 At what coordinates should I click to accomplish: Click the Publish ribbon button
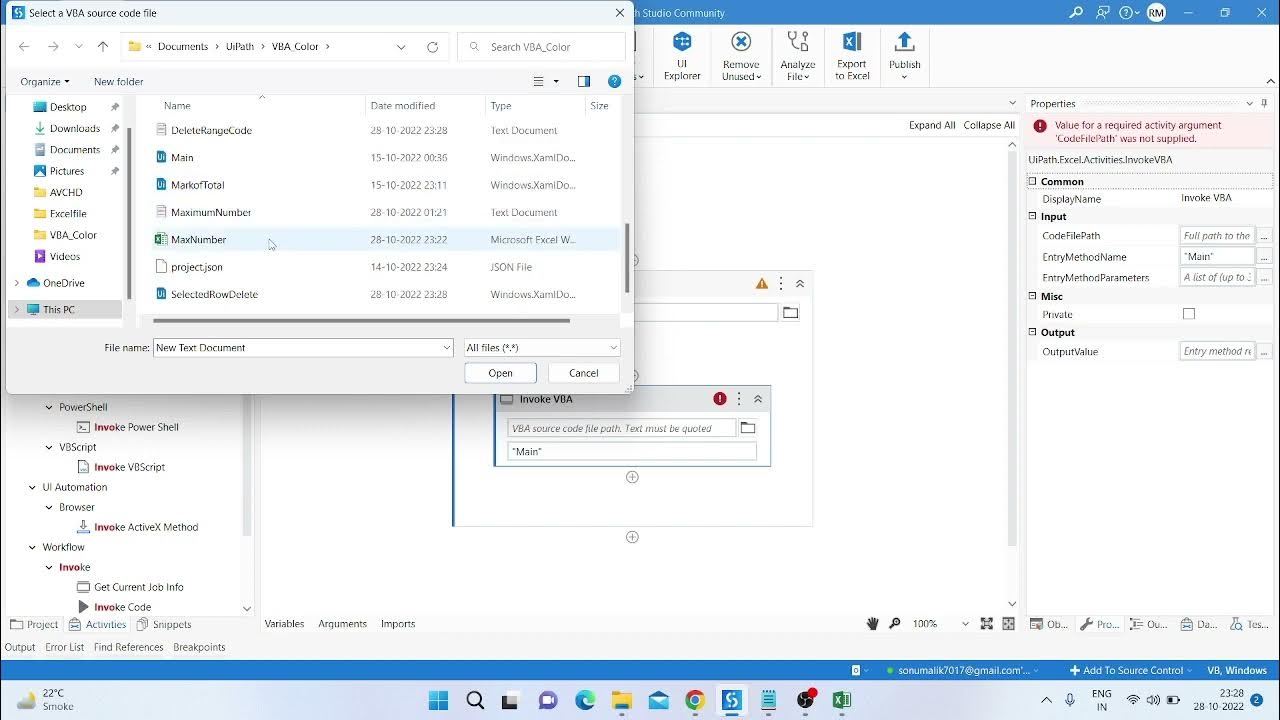click(904, 56)
